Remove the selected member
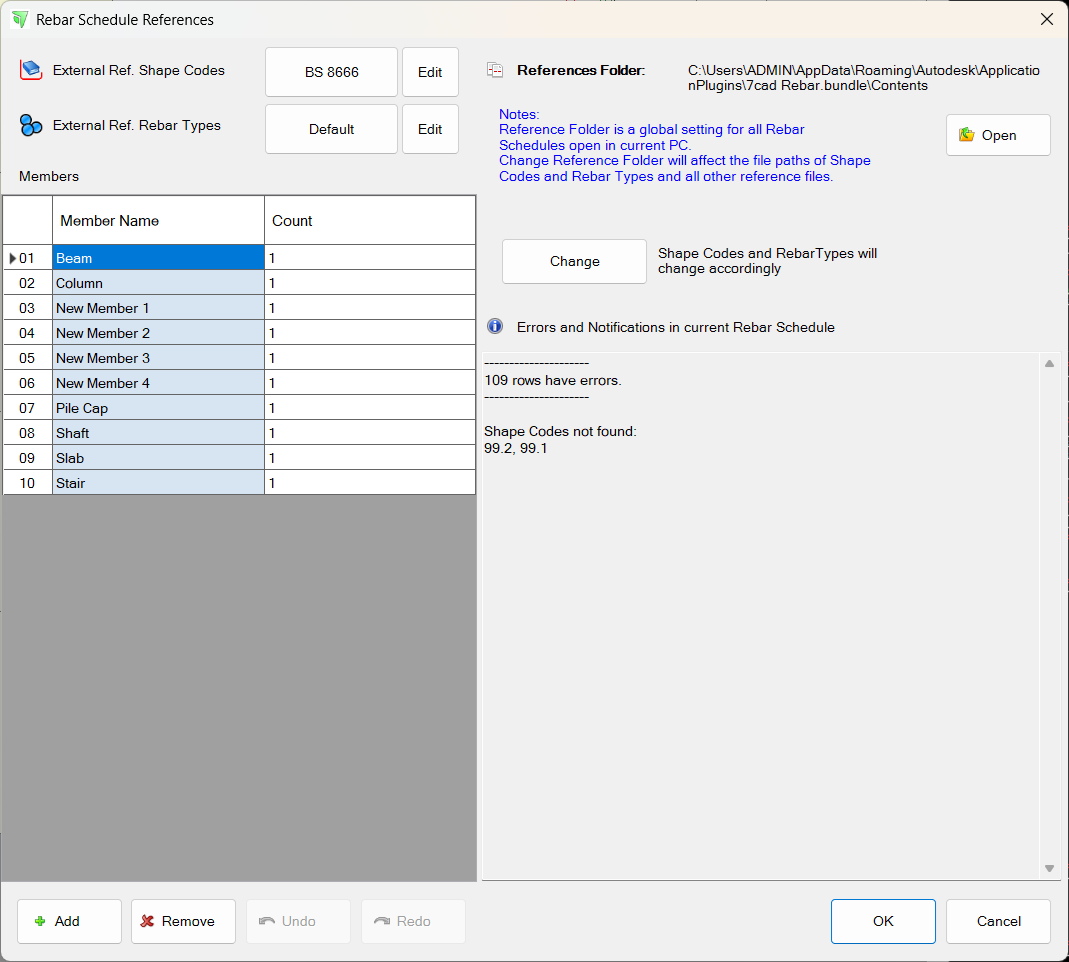Image resolution: width=1069 pixels, height=962 pixels. (x=183, y=921)
